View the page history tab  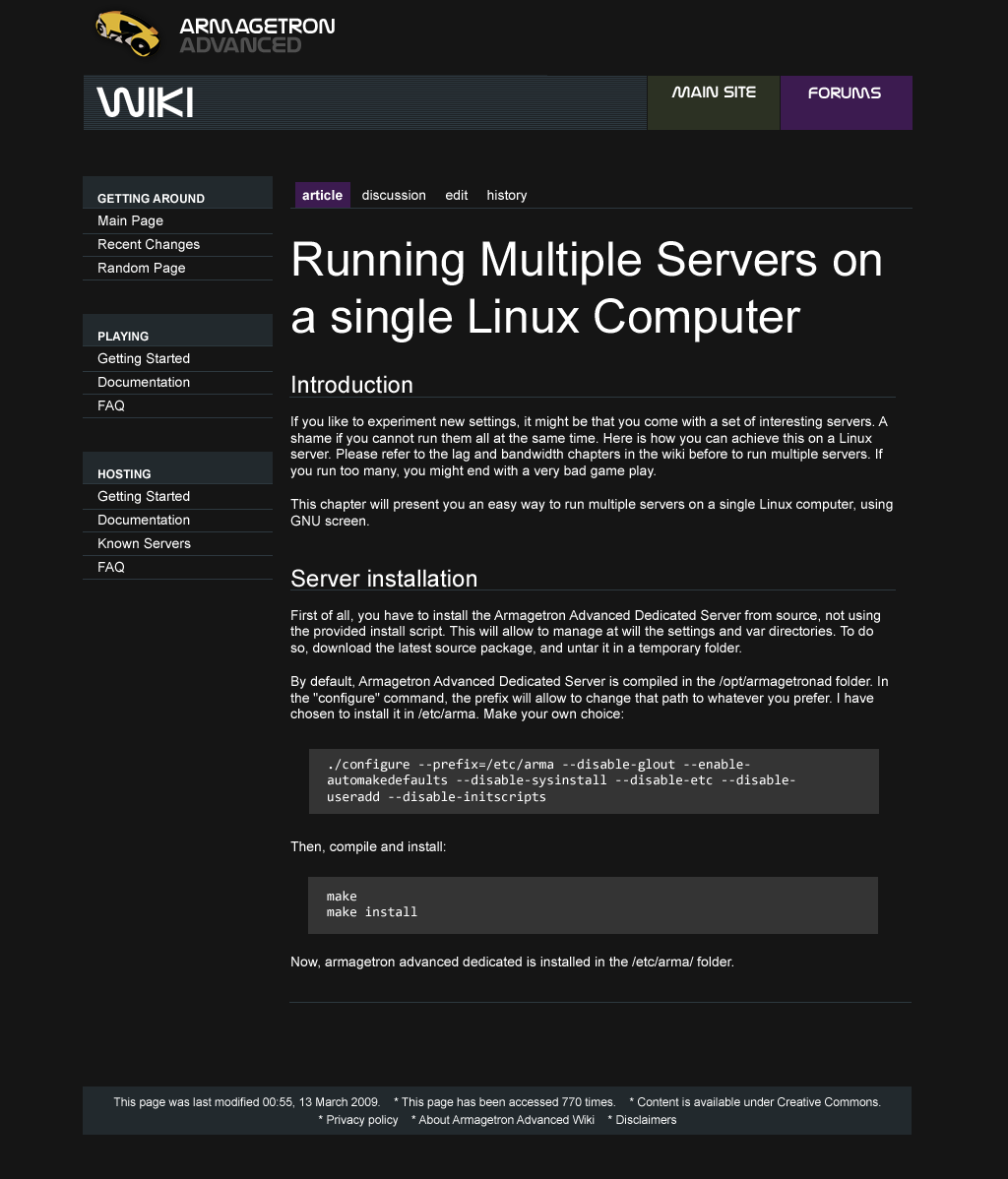[506, 195]
